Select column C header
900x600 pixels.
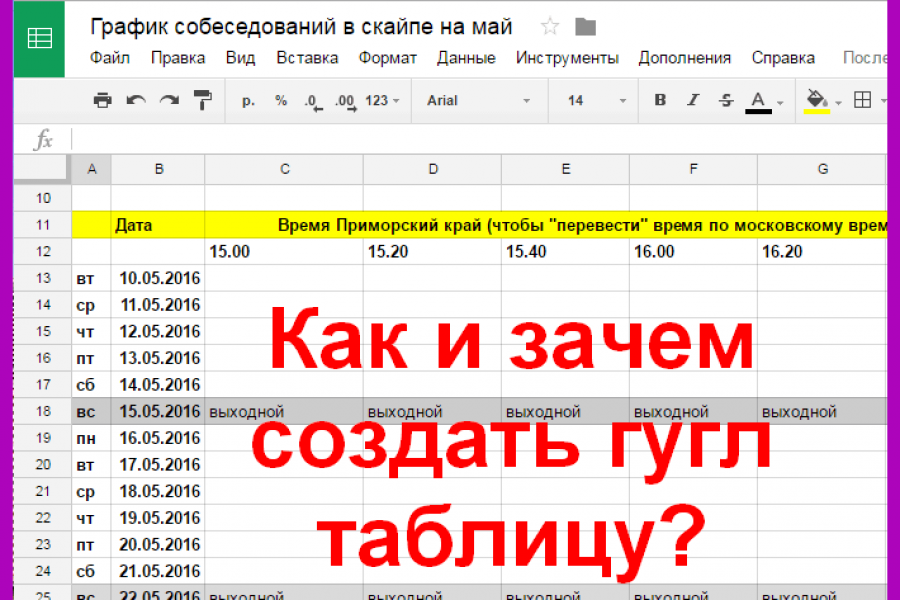pos(284,169)
